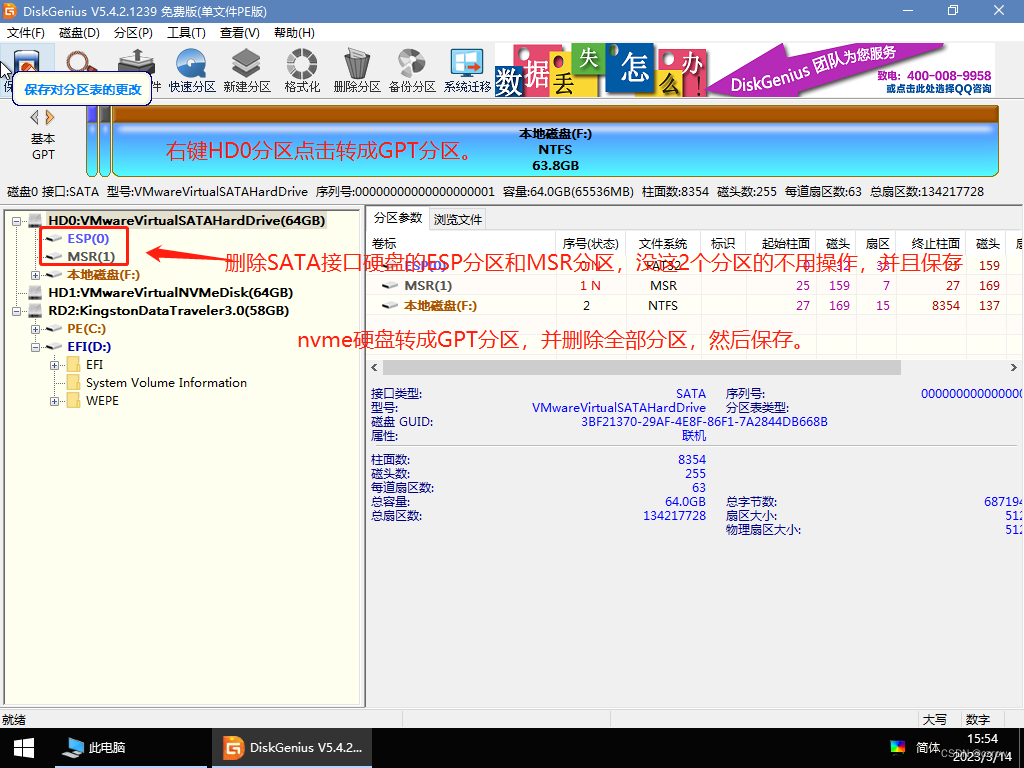Collapse the HD0 disk tree node
Viewport: 1024px width, 768px height.
pos(17,221)
